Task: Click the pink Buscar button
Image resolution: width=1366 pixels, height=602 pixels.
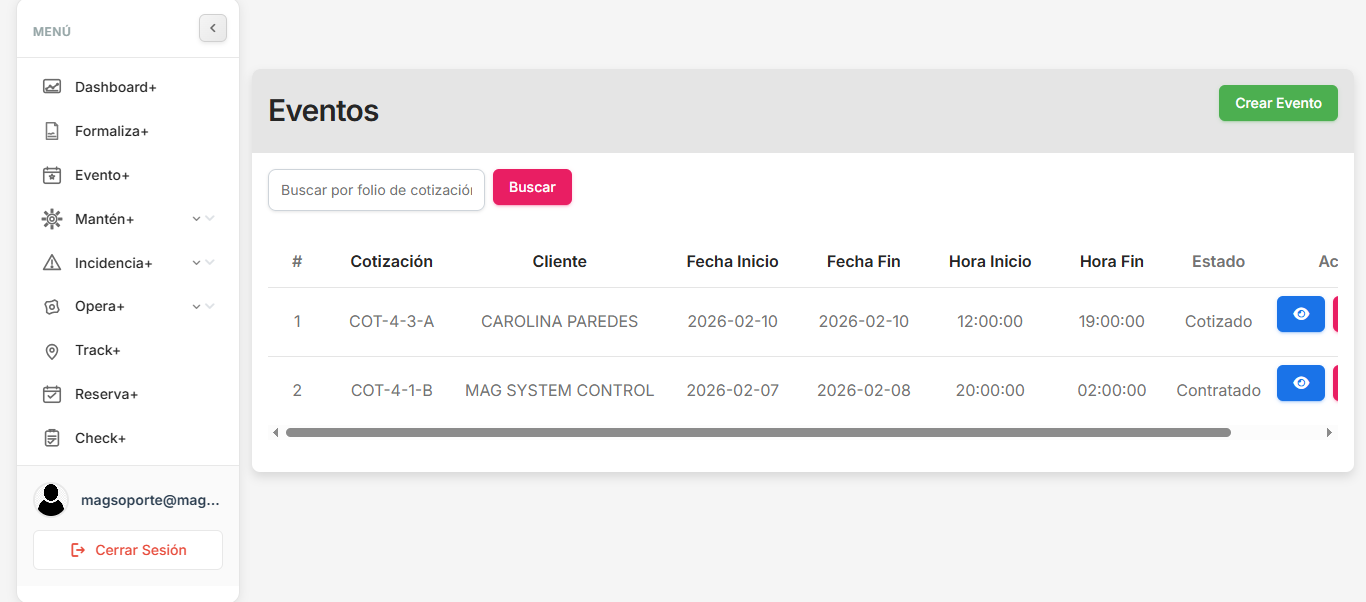Action: tap(532, 187)
